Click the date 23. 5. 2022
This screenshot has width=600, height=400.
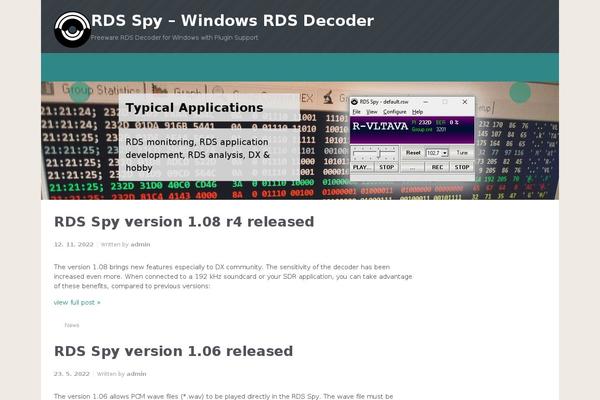(72, 374)
